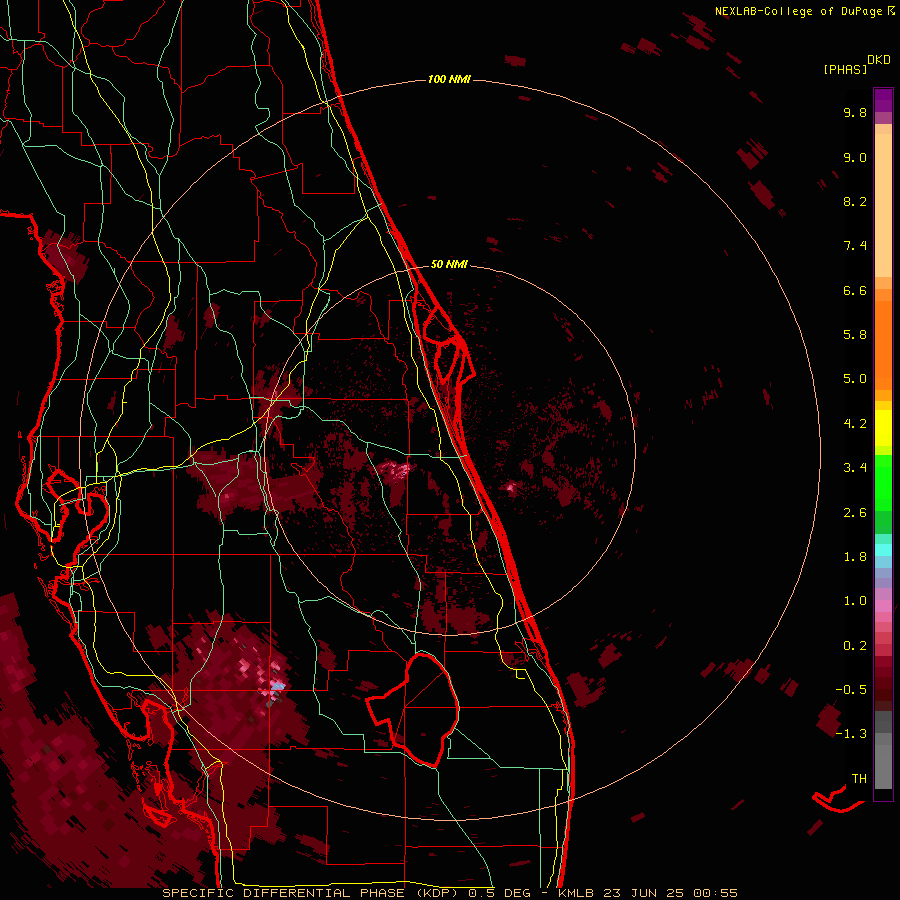The image size is (900, 900).
Task: Click the 00:55 timestamp text
Action: click(x=715, y=893)
